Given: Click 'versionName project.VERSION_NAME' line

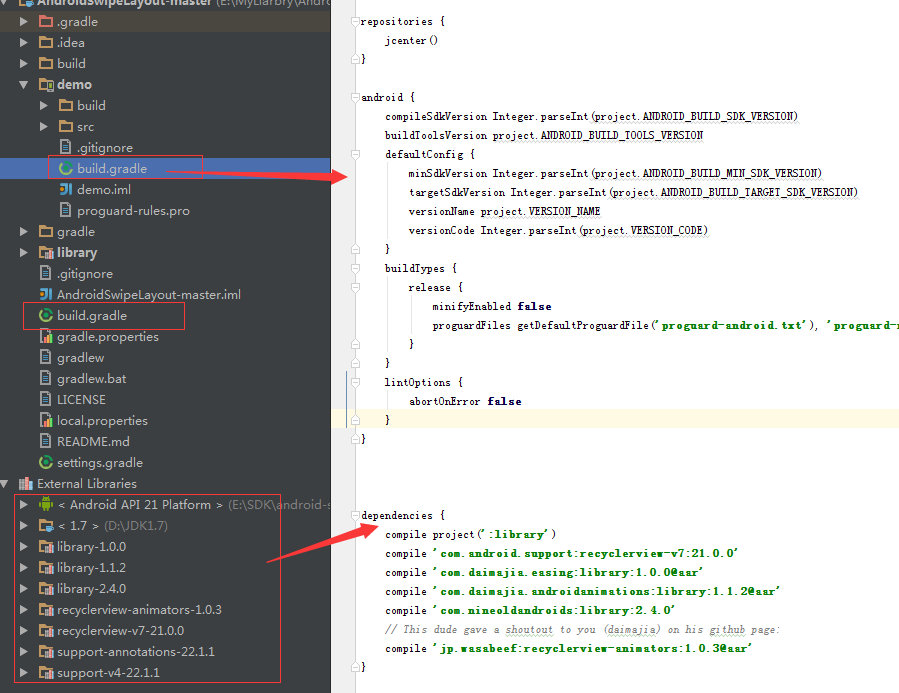Looking at the screenshot, I should (505, 212).
